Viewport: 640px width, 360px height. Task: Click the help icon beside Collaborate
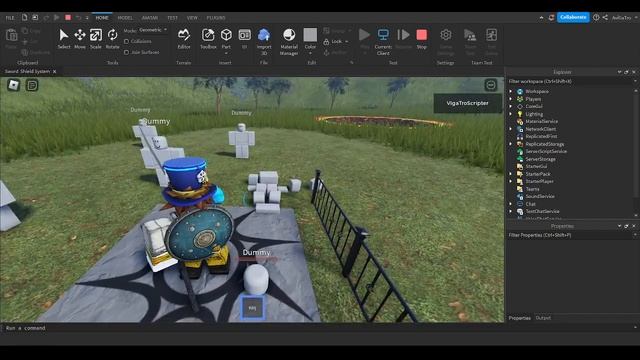tap(596, 18)
